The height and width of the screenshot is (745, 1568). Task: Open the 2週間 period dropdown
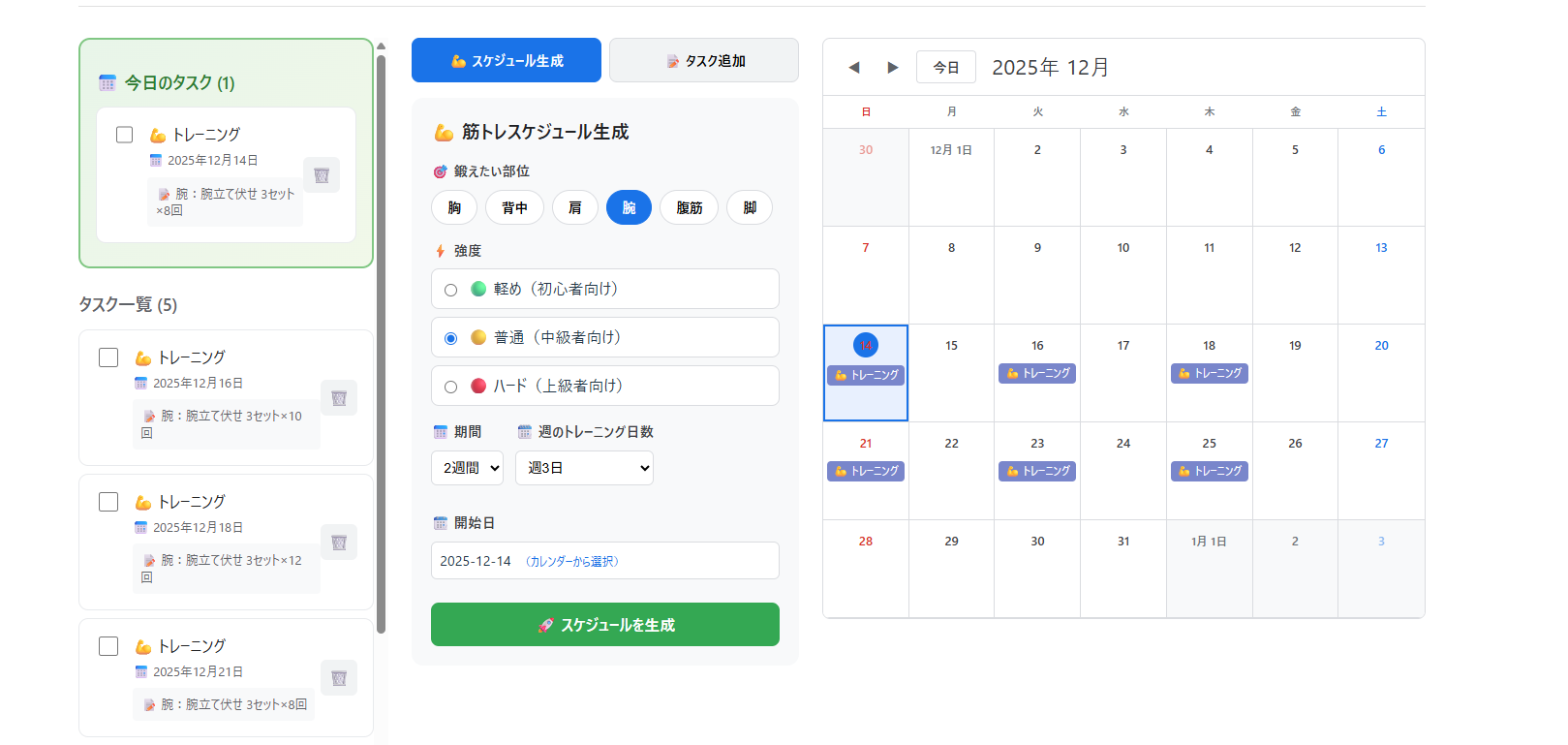coord(467,468)
